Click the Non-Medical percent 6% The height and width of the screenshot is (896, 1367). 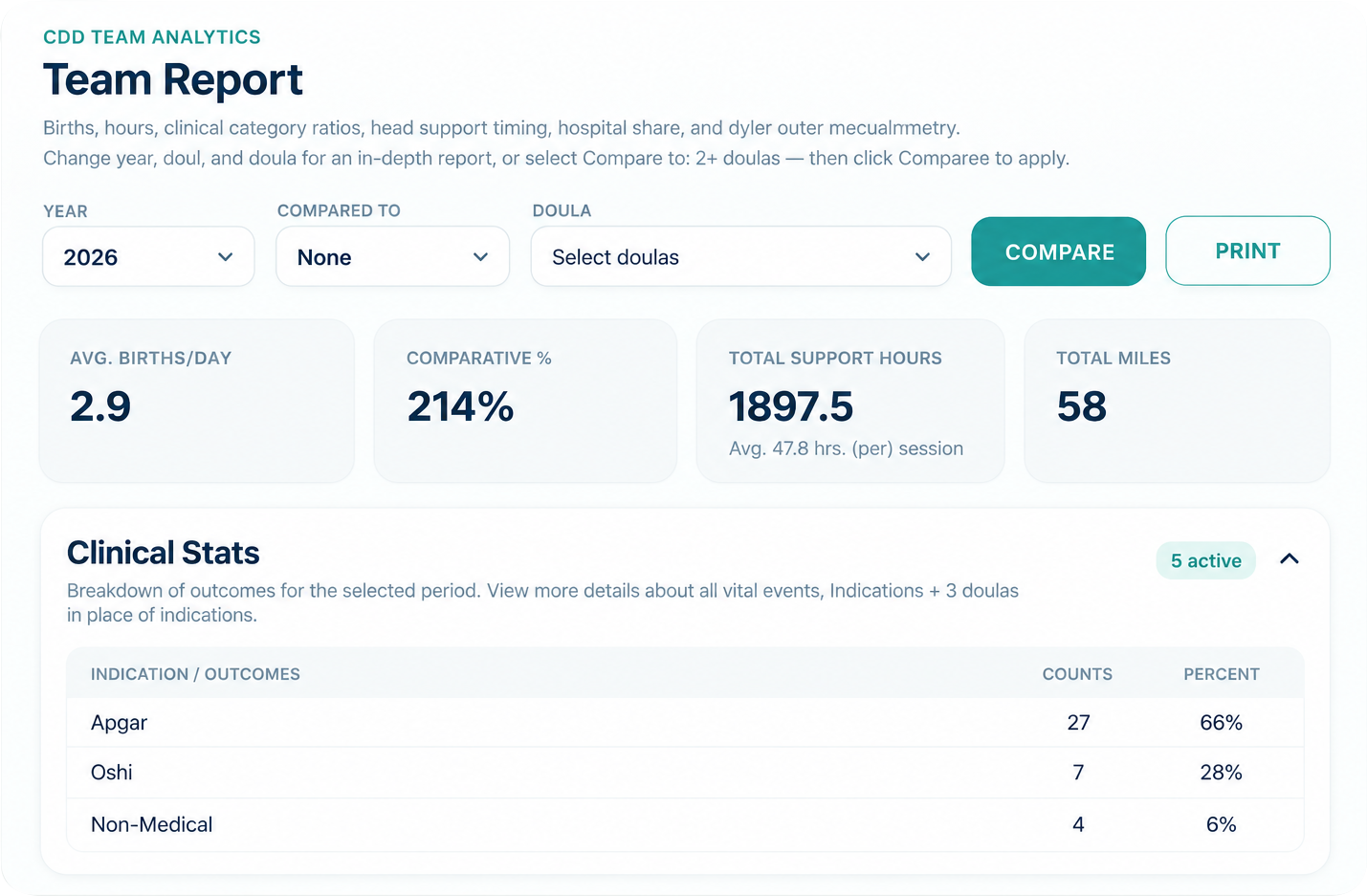(x=1221, y=824)
